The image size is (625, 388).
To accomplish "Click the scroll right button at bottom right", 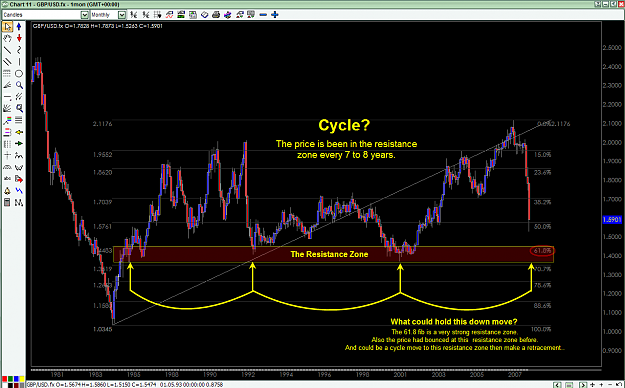I will 583,385.
